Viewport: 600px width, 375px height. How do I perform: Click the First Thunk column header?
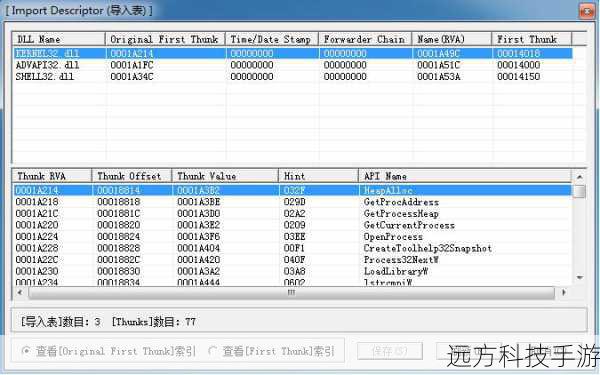(x=532, y=39)
